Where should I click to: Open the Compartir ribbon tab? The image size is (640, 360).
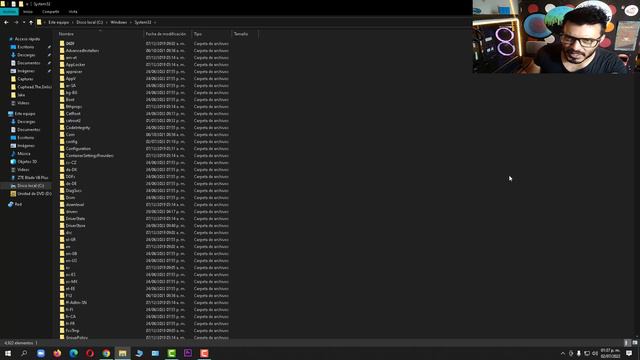point(51,12)
